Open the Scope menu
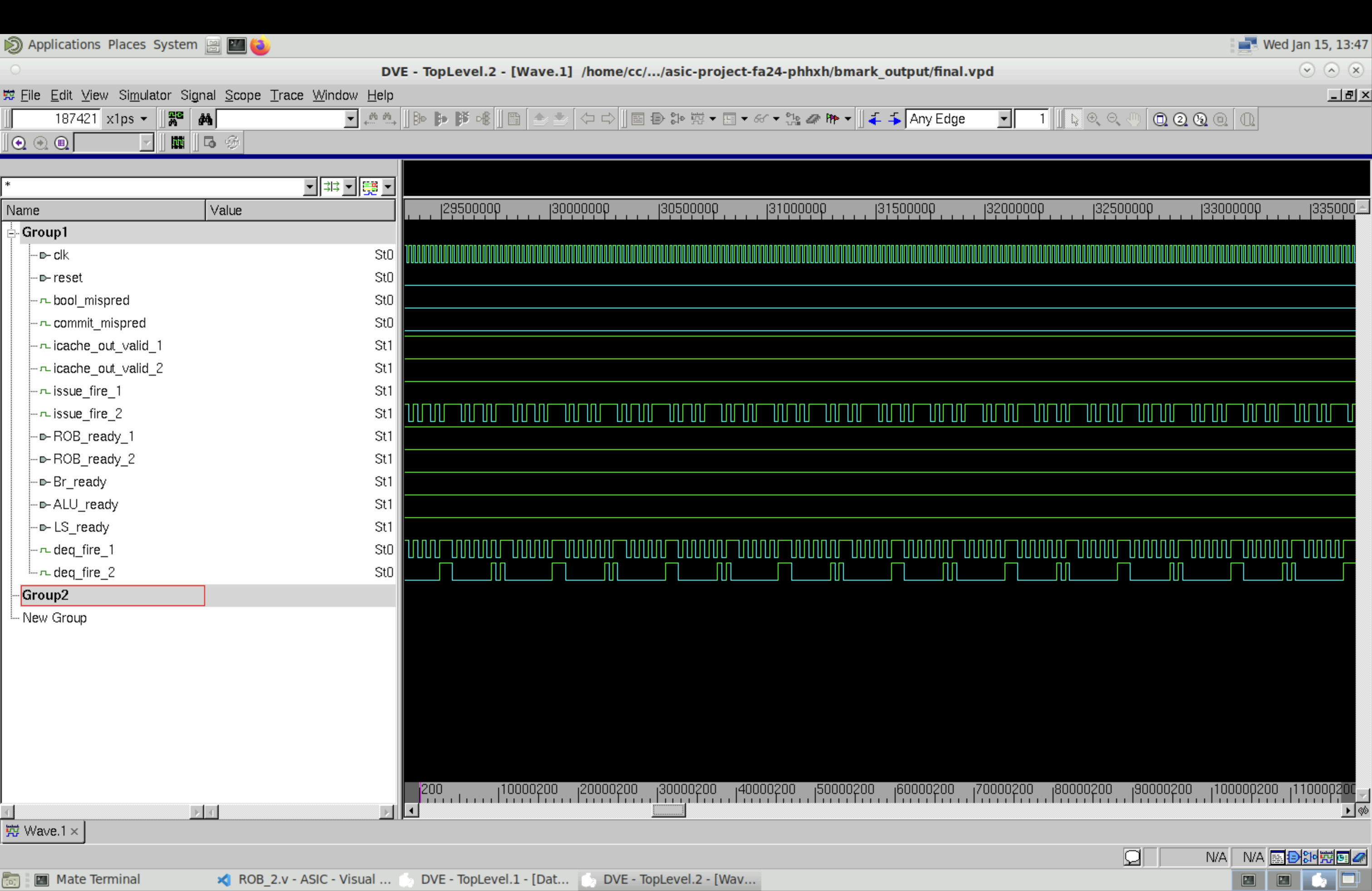 (243, 95)
